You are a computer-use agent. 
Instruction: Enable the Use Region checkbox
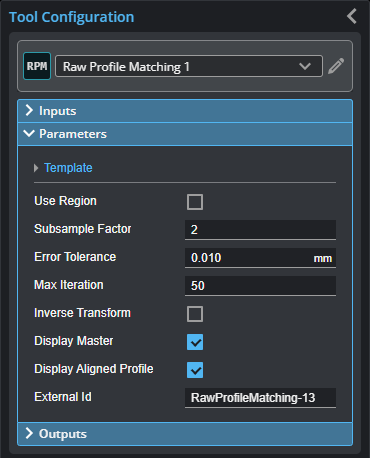pyautogui.click(x=195, y=202)
